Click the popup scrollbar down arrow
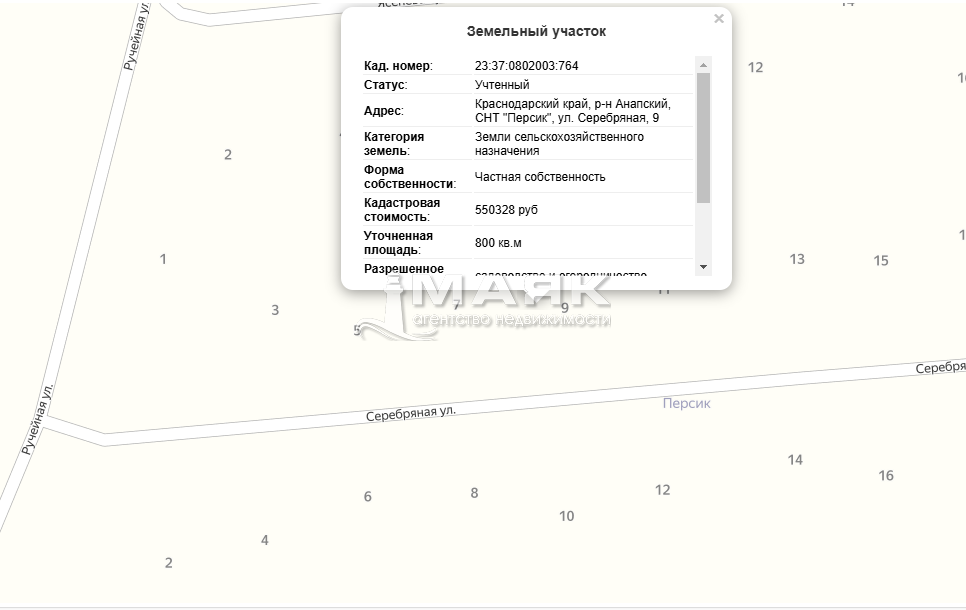 pyautogui.click(x=703, y=267)
